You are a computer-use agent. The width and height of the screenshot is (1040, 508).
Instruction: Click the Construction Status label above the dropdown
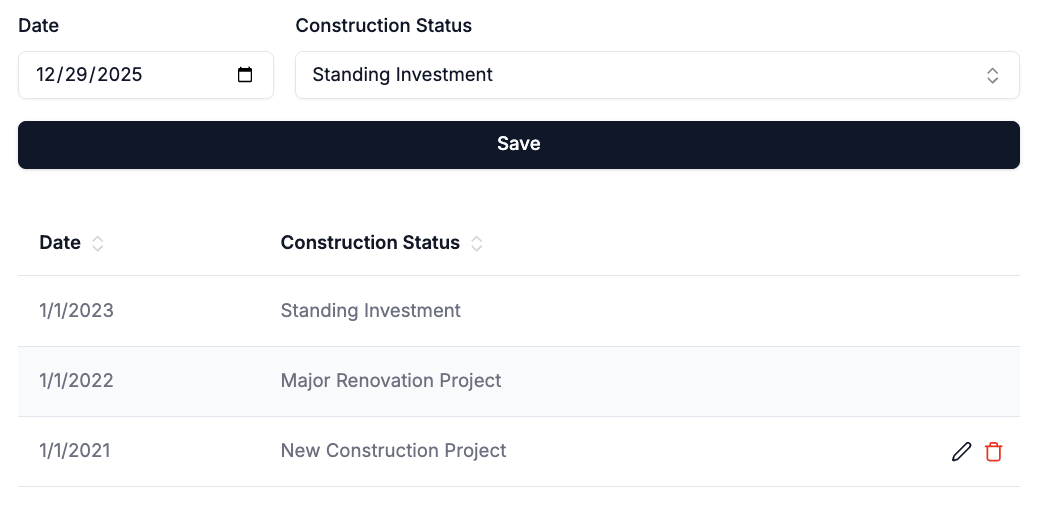[383, 26]
